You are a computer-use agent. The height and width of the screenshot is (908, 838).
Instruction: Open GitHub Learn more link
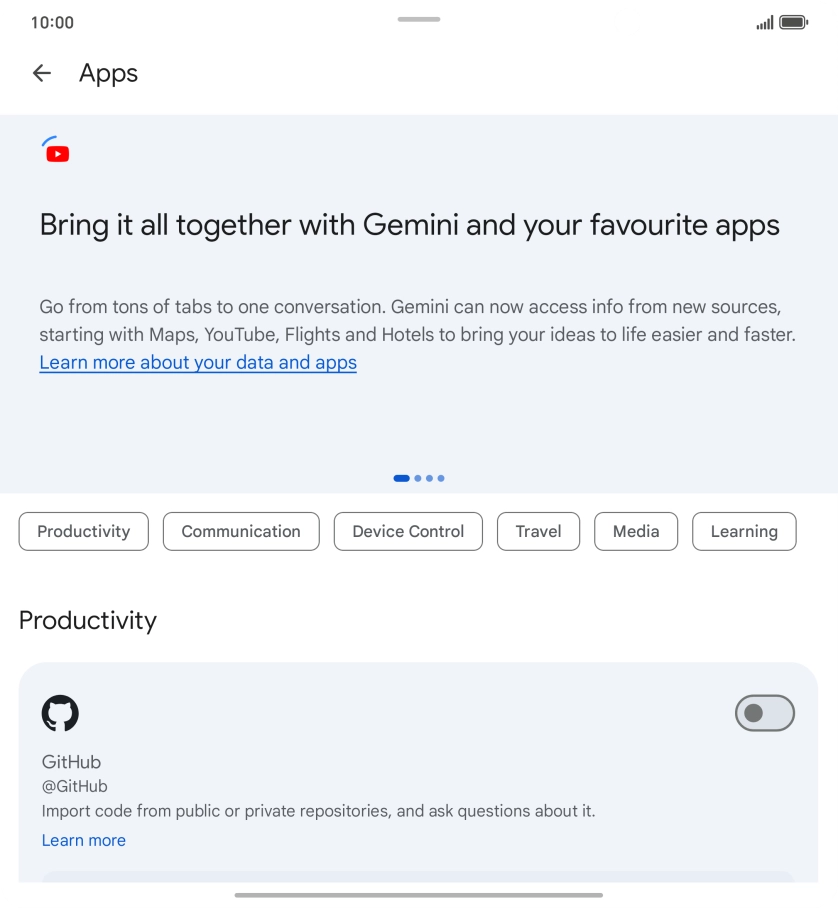(84, 840)
